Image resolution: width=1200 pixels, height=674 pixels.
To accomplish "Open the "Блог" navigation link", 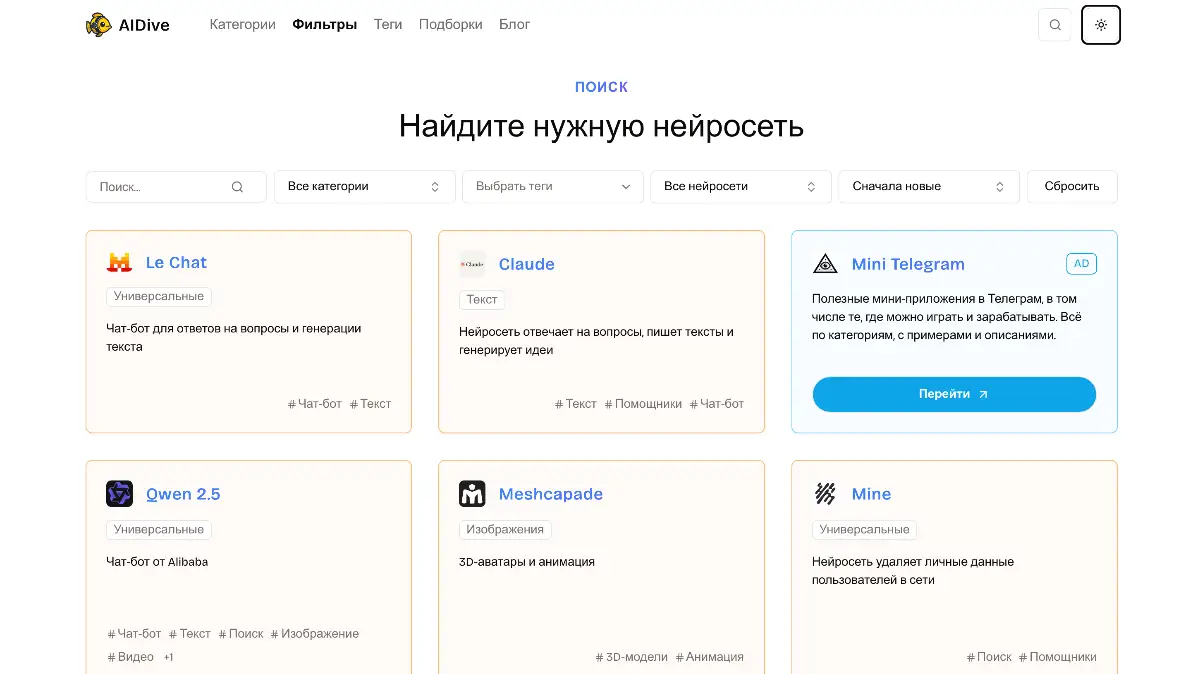I will (514, 25).
